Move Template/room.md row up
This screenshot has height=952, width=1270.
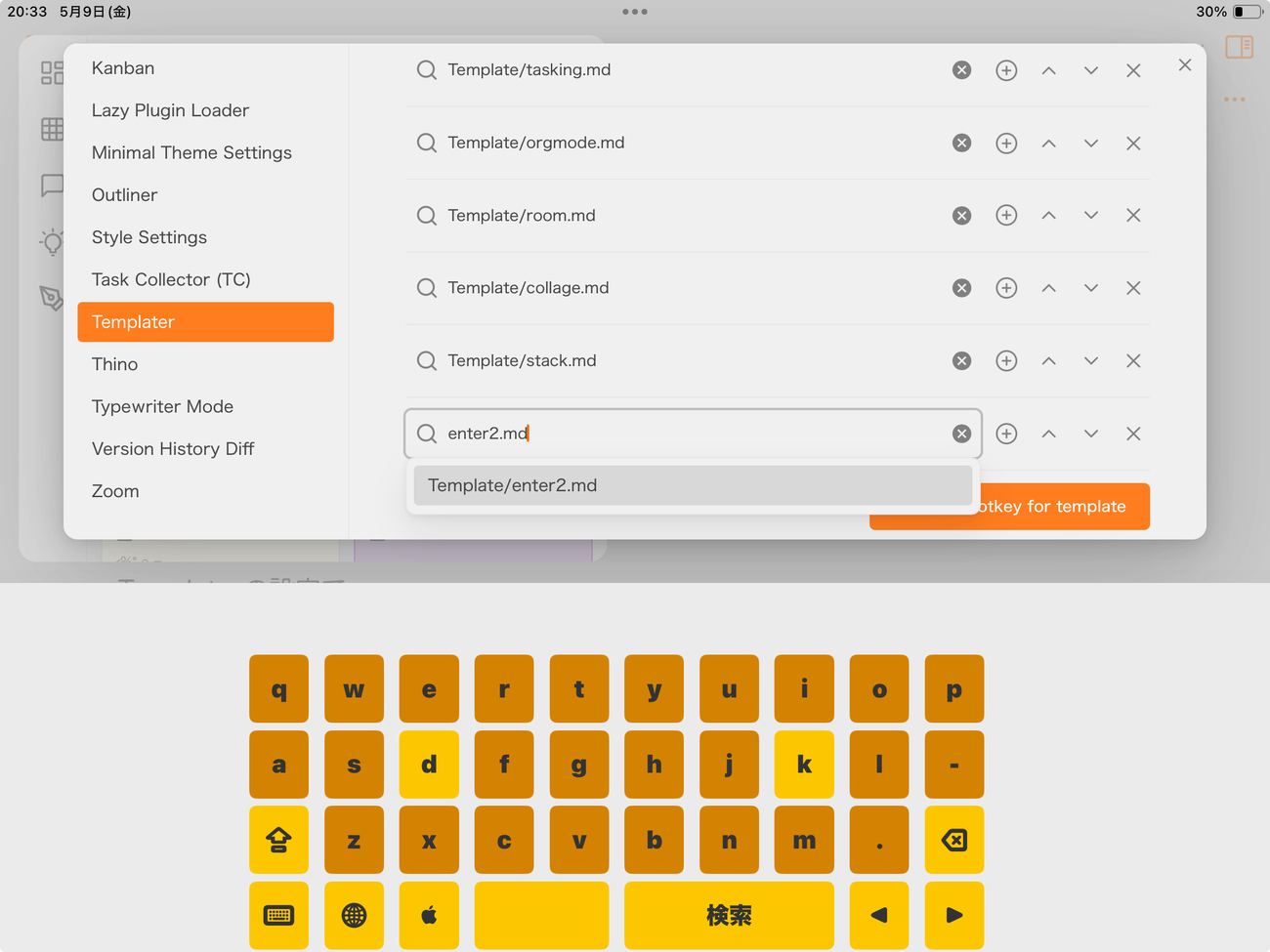pyautogui.click(x=1048, y=216)
